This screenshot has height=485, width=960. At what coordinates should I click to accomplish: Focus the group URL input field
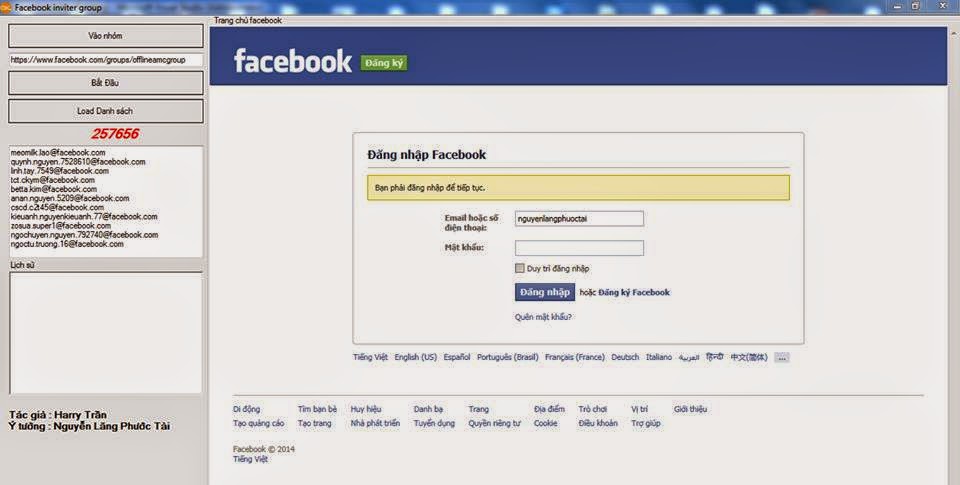[106, 60]
